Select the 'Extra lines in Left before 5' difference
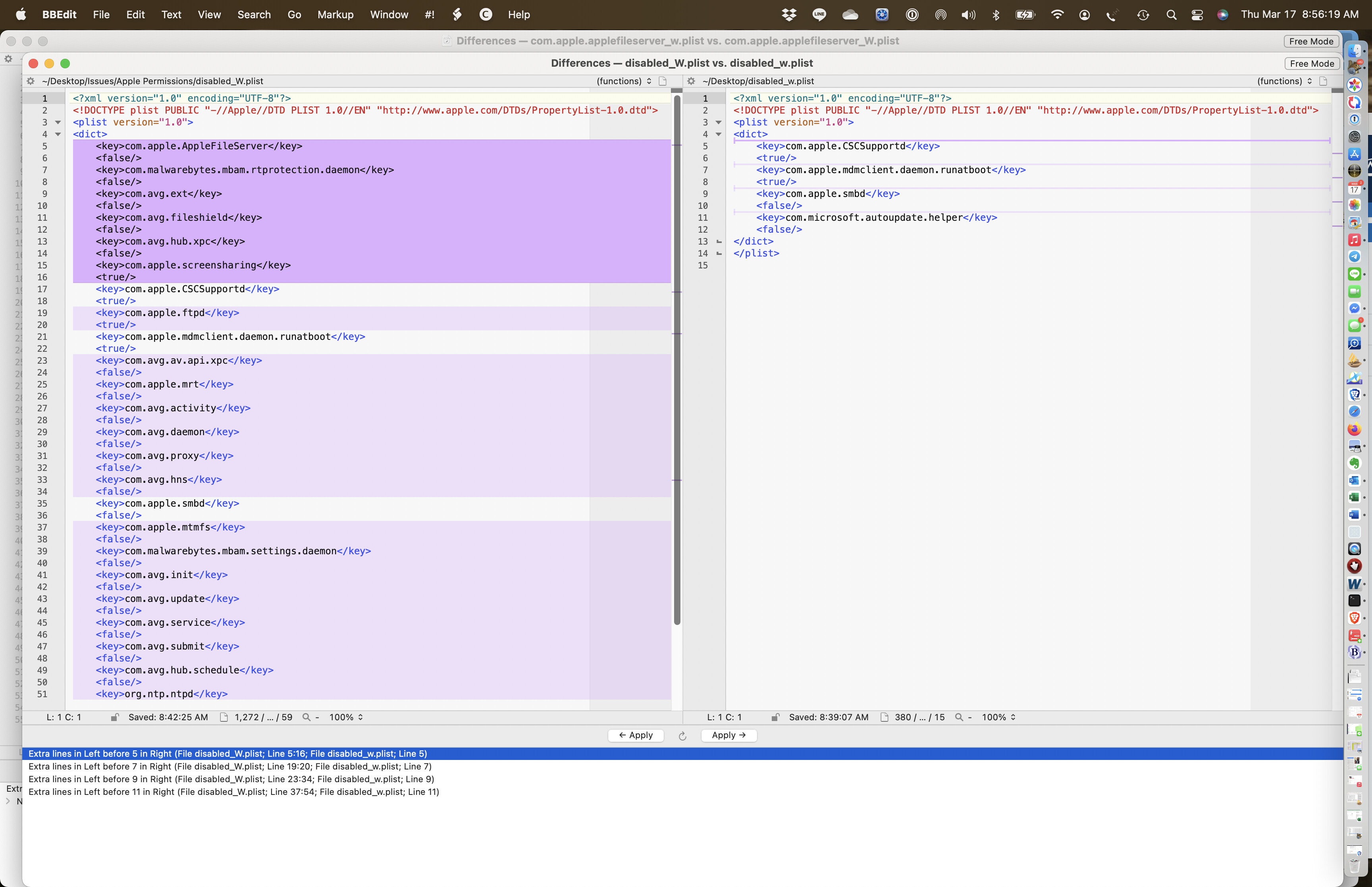This screenshot has height=887, width=1372. (682, 753)
